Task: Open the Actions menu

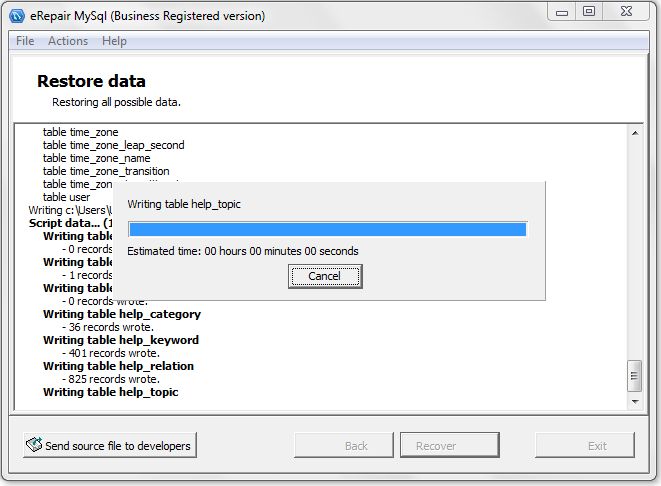Action: [68, 41]
